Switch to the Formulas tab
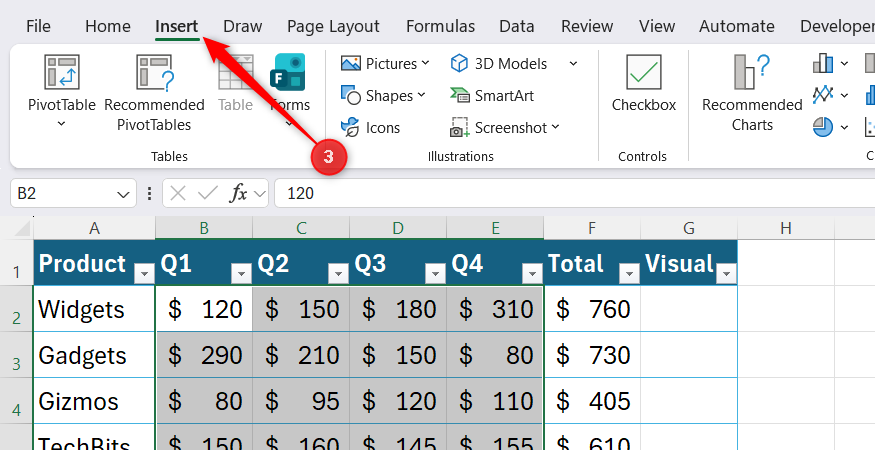Viewport: 875px width, 450px height. tap(440, 26)
